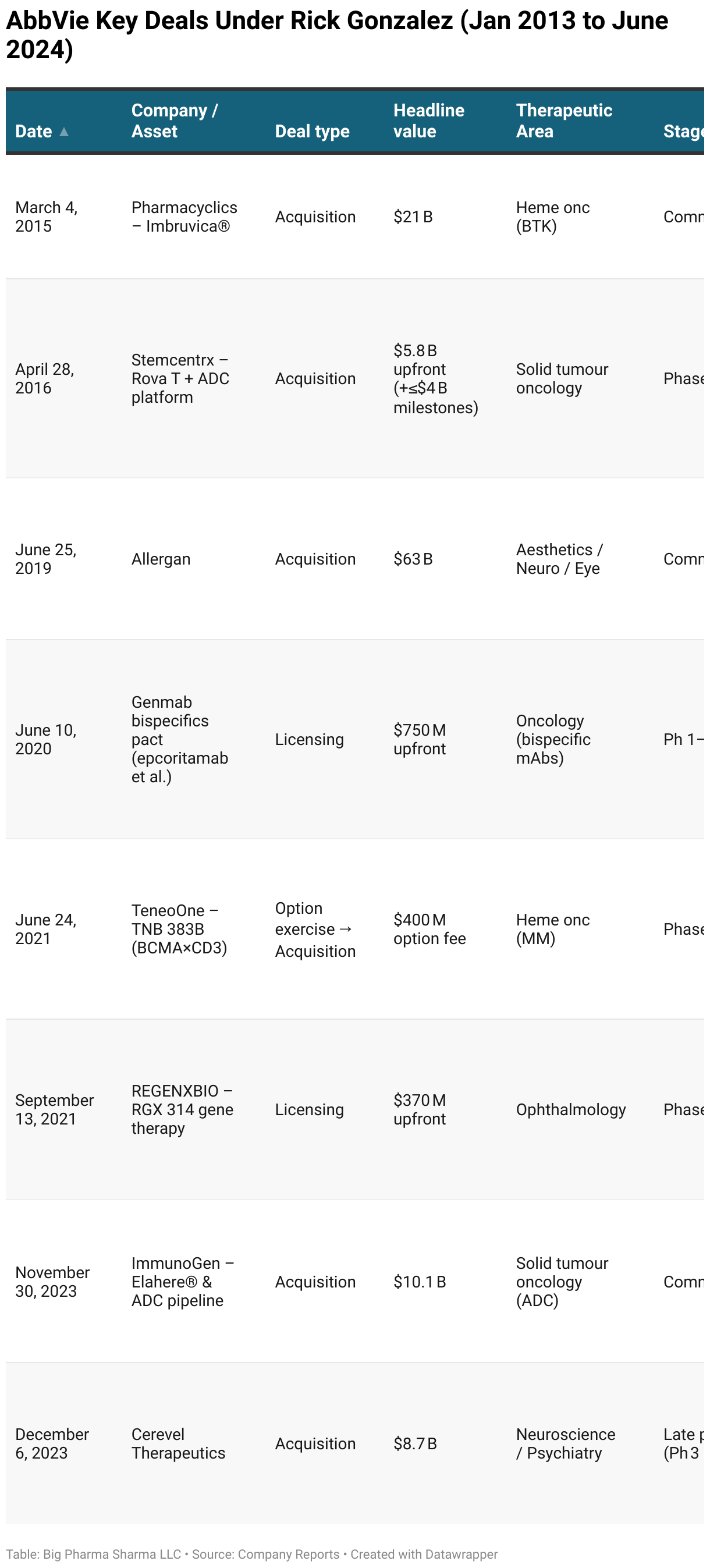
Task: Select the Cerevel Therapeutics cell
Action: (177, 1443)
